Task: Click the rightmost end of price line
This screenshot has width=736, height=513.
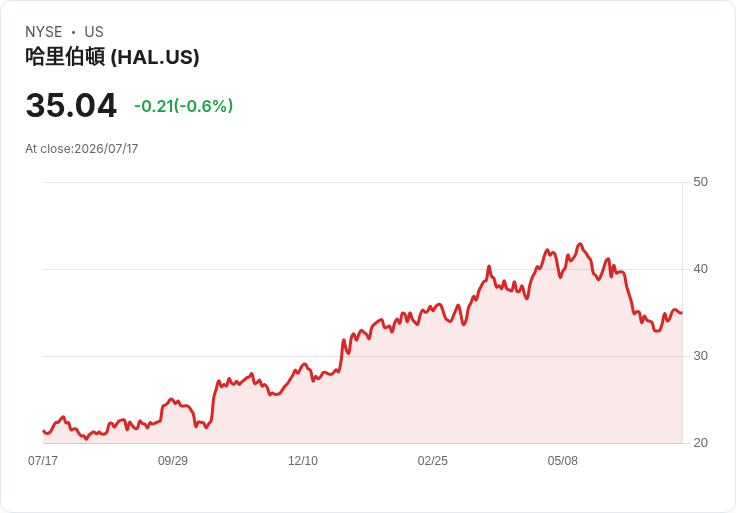Action: pos(682,313)
